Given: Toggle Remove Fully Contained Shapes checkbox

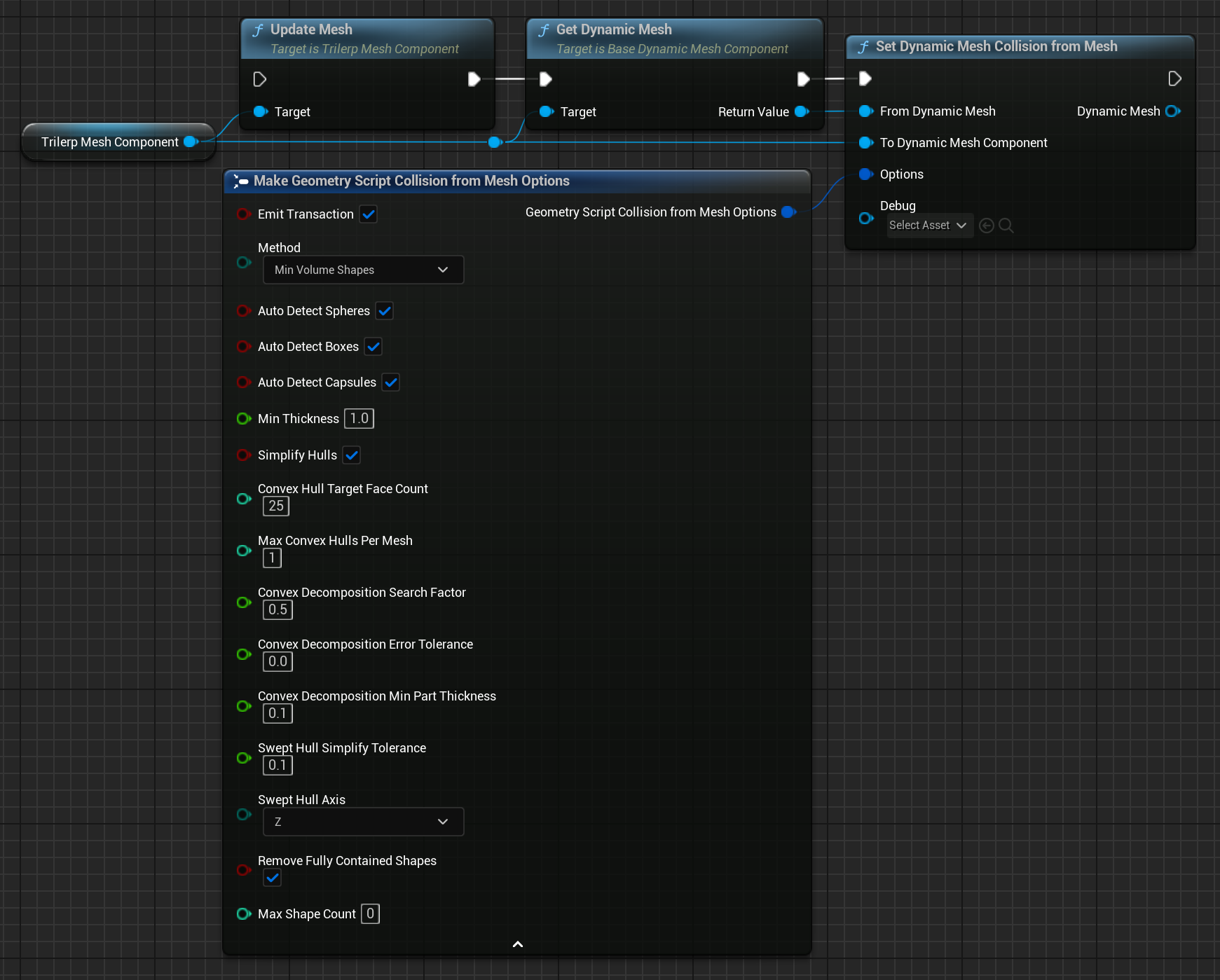Looking at the screenshot, I should point(273,877).
